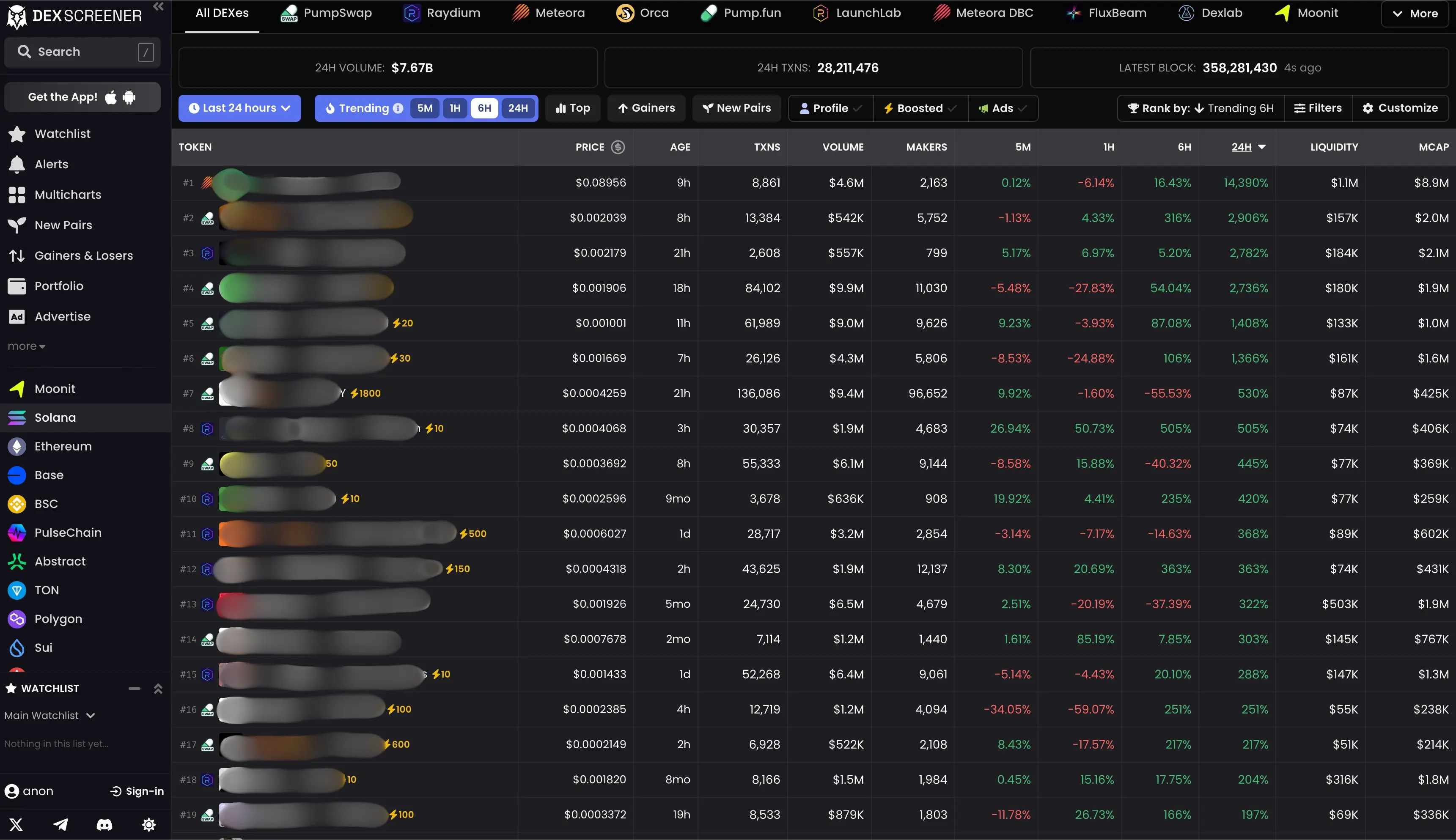Screen dimensions: 1456x840
Task: Select the Polygon chain icon
Action: 17,619
